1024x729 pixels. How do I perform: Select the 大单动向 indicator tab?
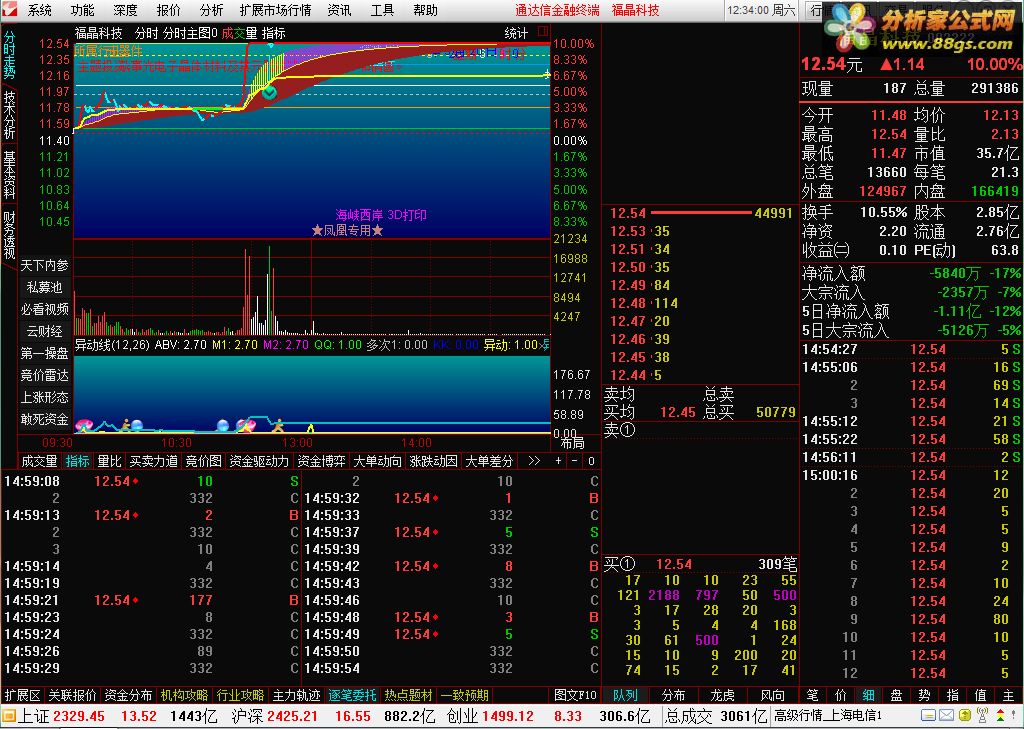[x=377, y=461]
